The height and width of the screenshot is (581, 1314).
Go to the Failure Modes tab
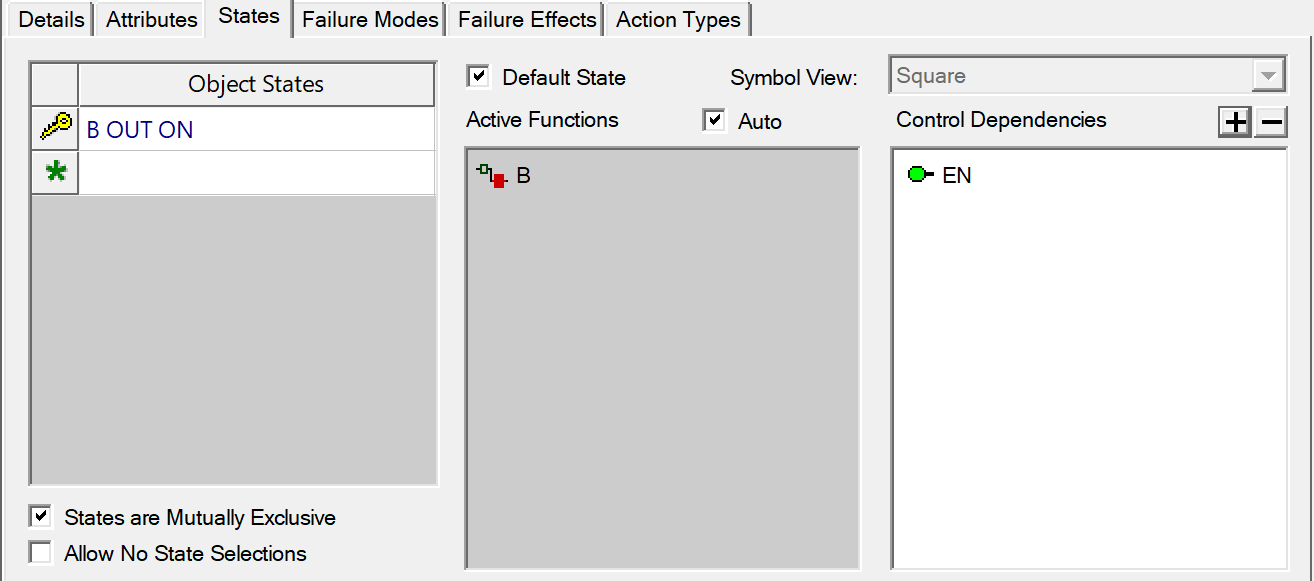click(x=370, y=19)
